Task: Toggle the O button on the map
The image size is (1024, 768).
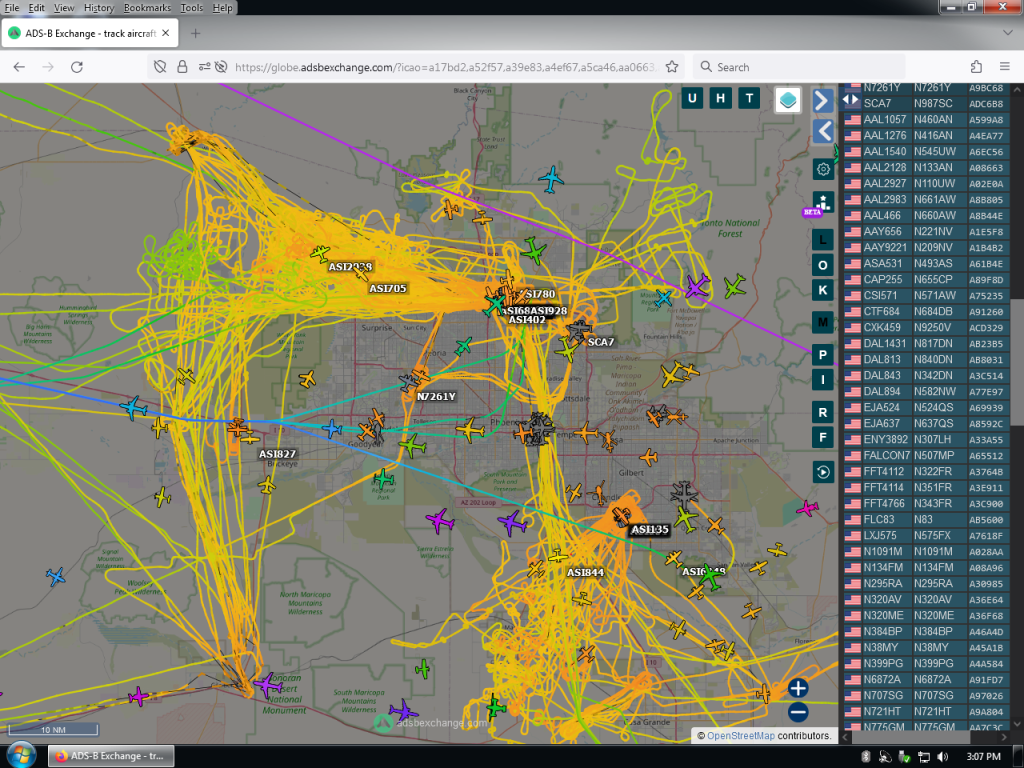Action: pyautogui.click(x=823, y=265)
